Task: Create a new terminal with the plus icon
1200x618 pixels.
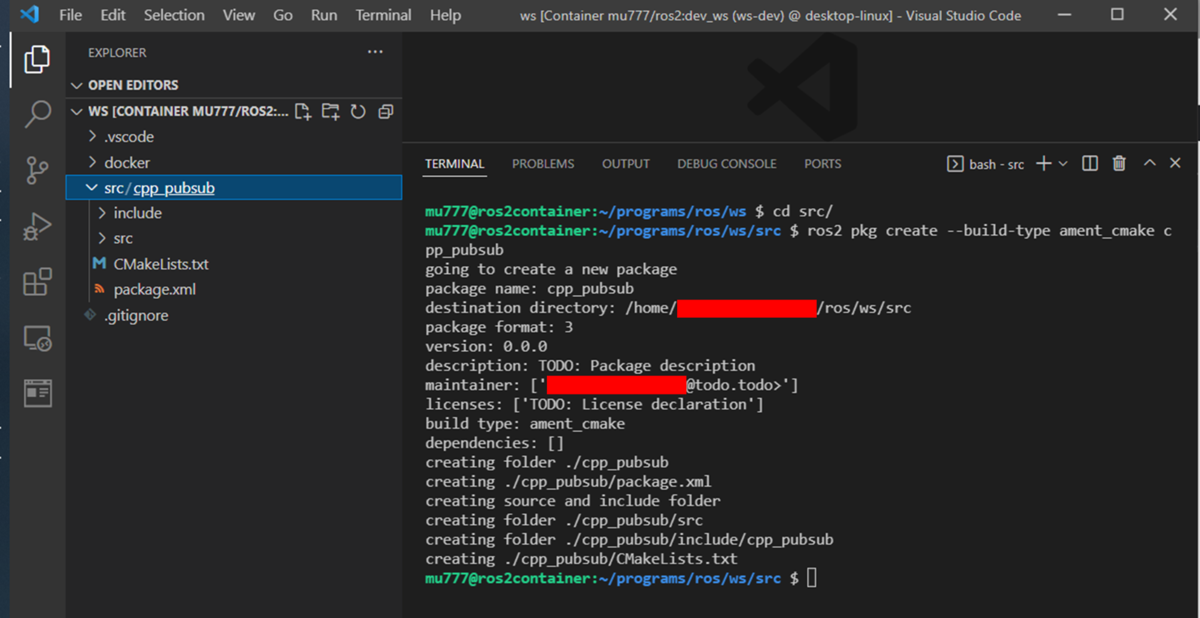Action: 1043,163
